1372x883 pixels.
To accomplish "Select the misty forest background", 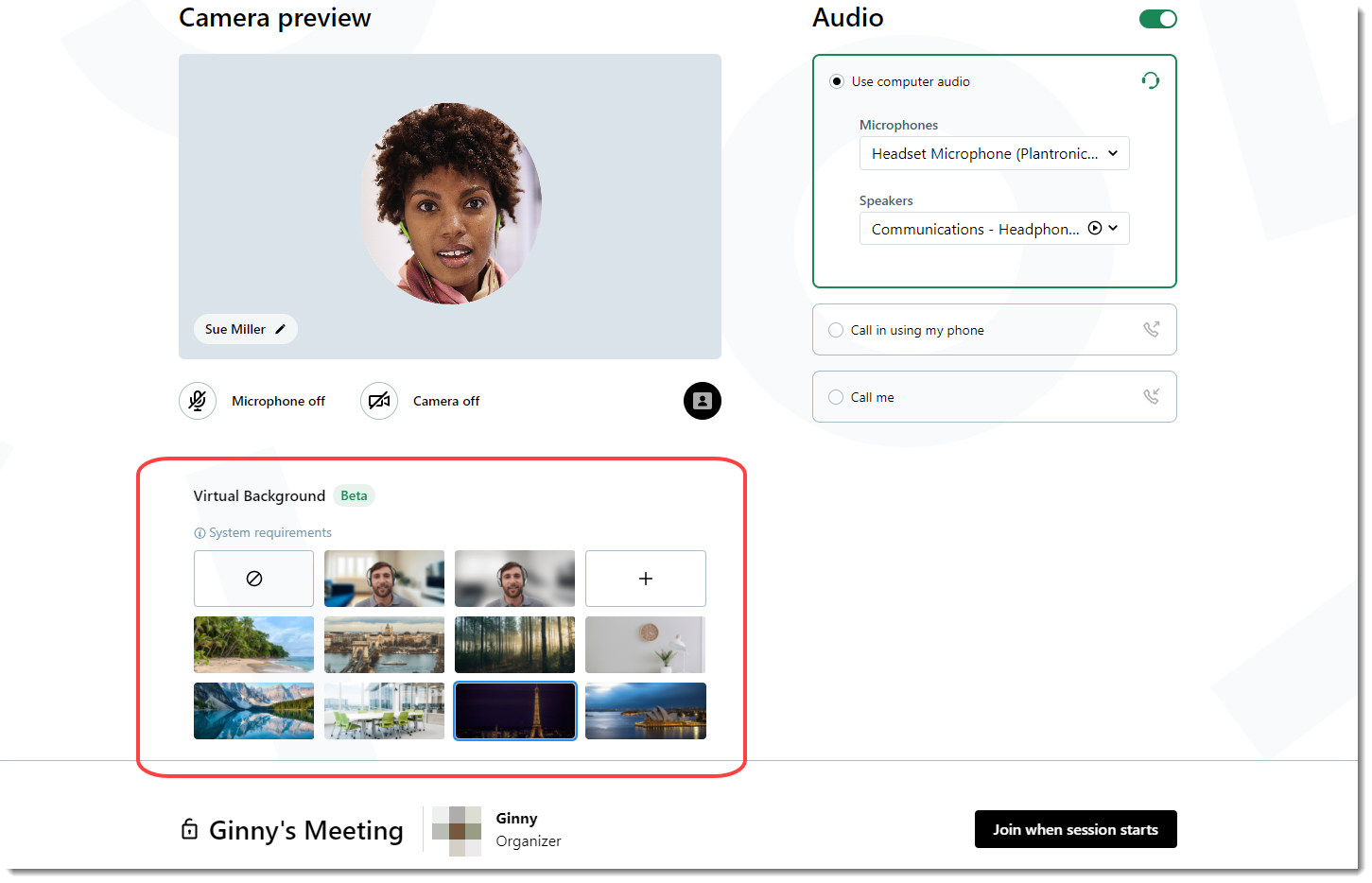I will [514, 645].
